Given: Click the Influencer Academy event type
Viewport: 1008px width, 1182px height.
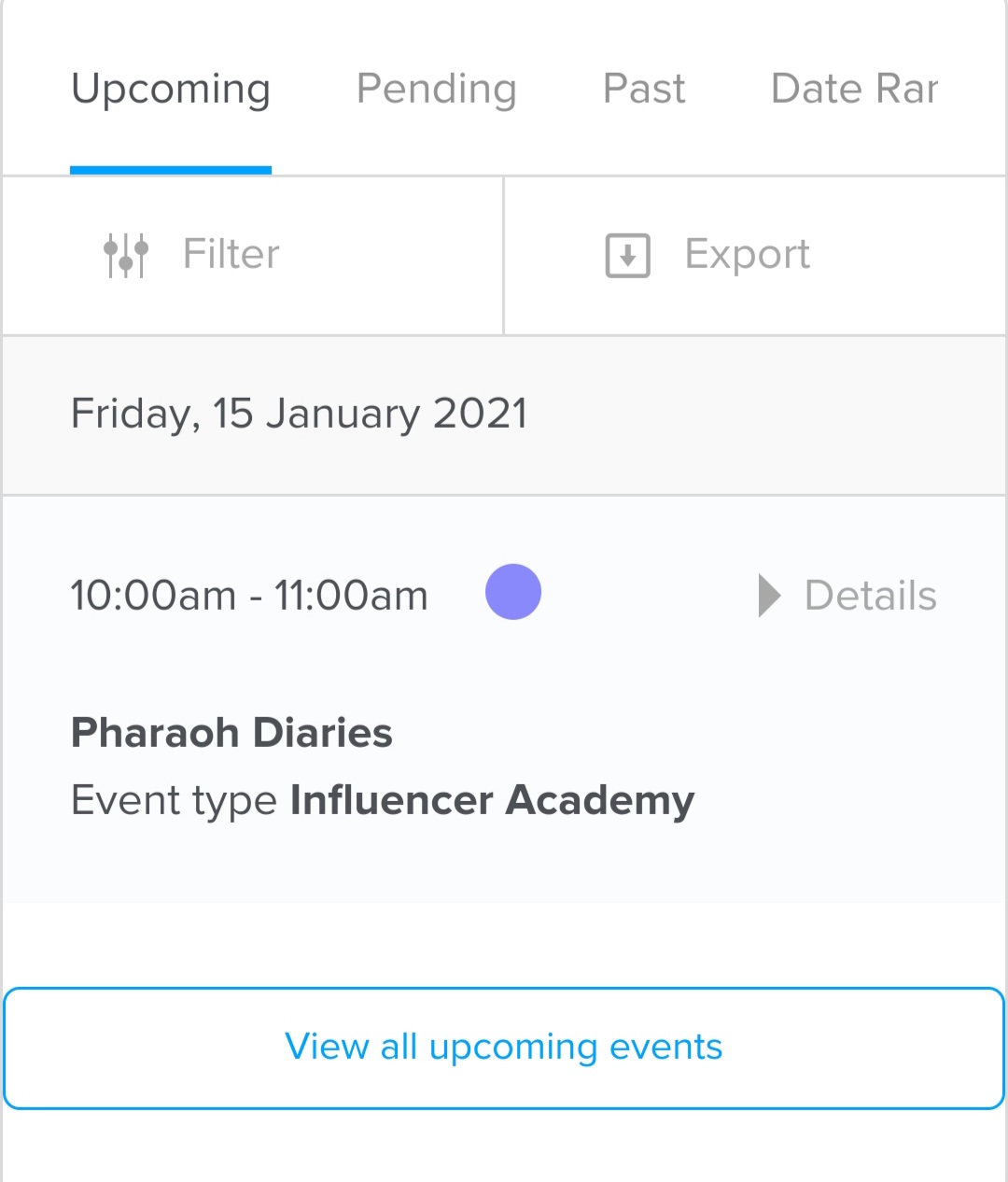Looking at the screenshot, I should [x=492, y=801].
